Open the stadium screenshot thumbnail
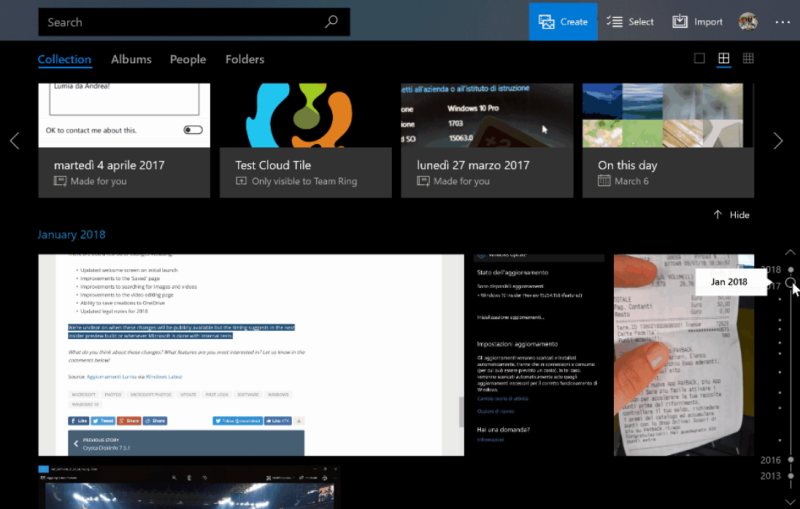This screenshot has width=800, height=509. (189, 487)
